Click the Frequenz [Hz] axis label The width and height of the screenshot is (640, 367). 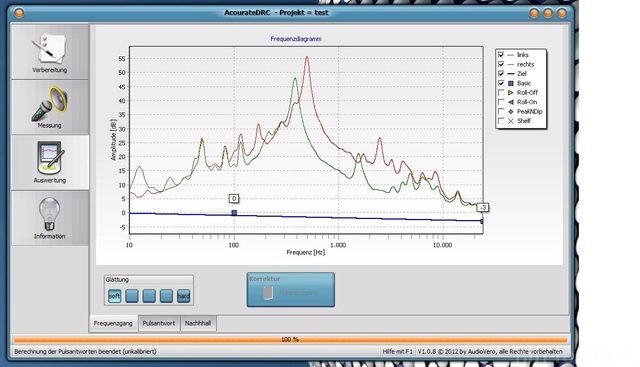(305, 252)
